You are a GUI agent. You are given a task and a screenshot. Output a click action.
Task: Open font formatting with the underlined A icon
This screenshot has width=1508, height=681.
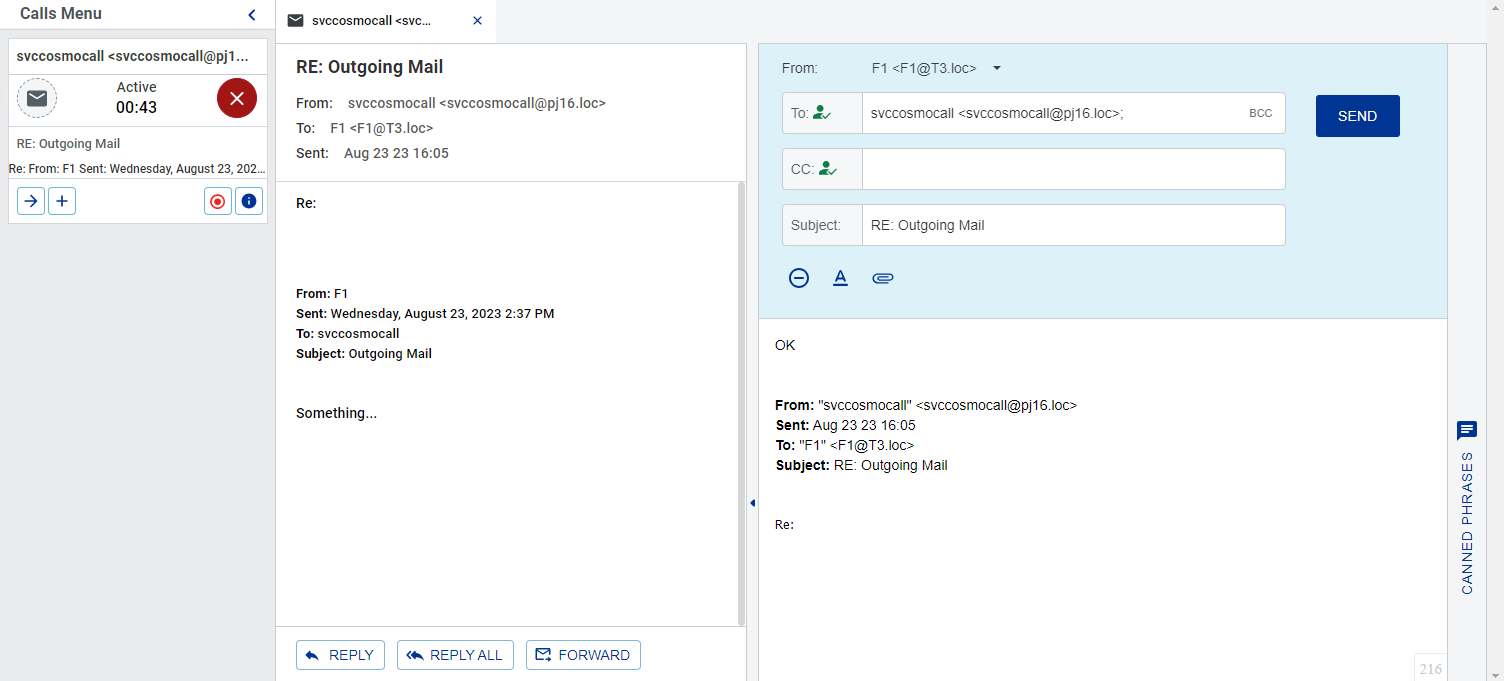point(840,278)
